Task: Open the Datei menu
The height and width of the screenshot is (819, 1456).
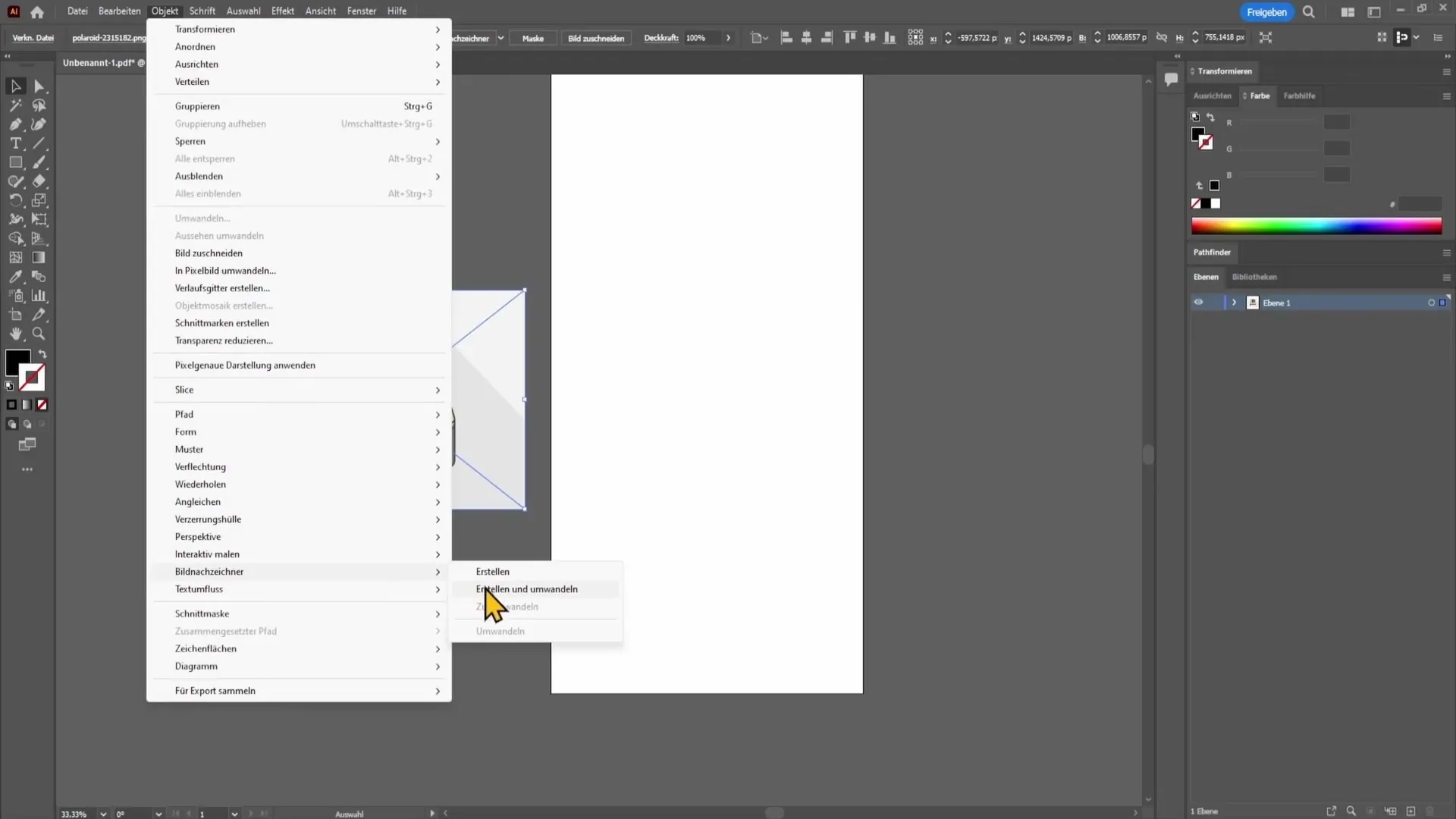Action: tap(77, 11)
